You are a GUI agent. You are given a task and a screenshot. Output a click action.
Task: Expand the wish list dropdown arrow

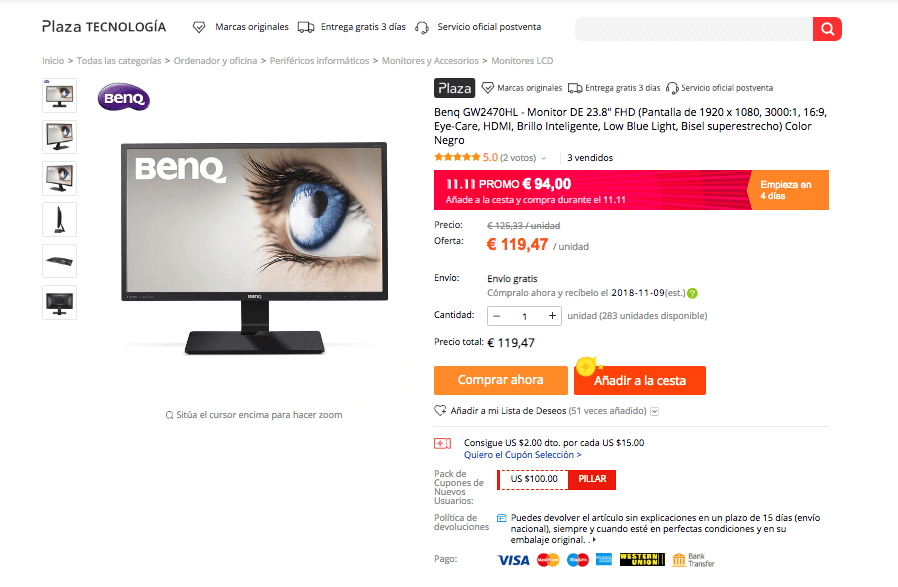pos(655,411)
